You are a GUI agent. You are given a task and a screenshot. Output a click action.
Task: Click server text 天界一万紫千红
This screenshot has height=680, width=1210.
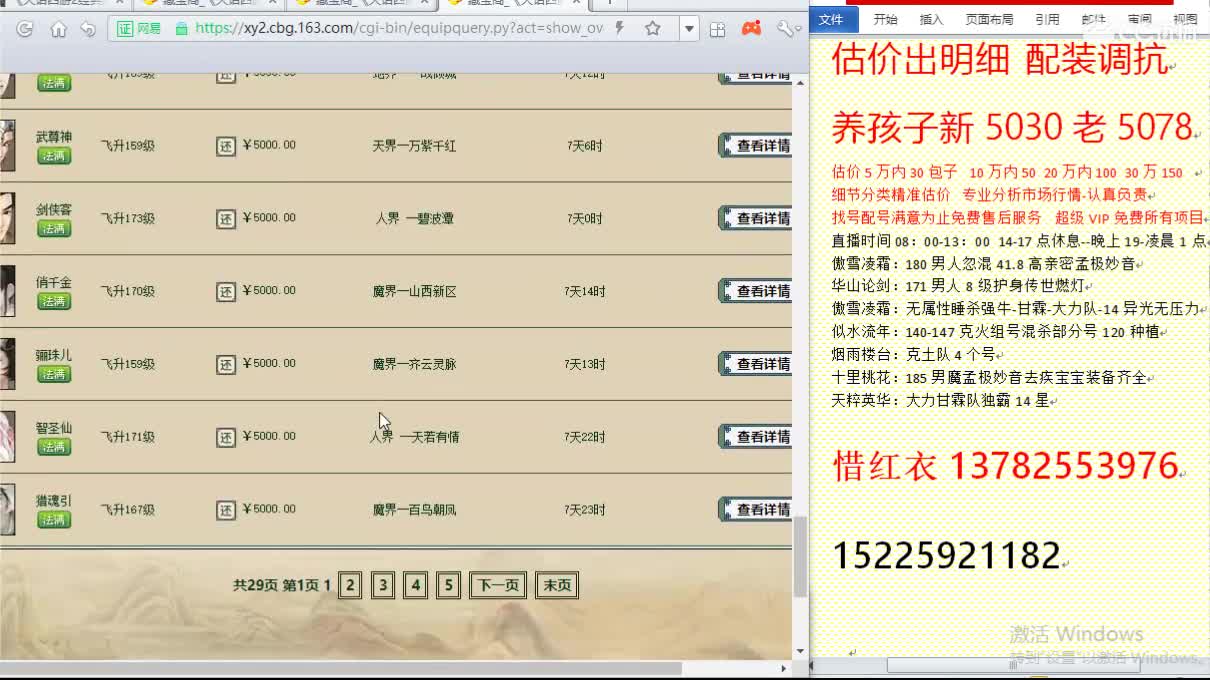click(x=414, y=146)
